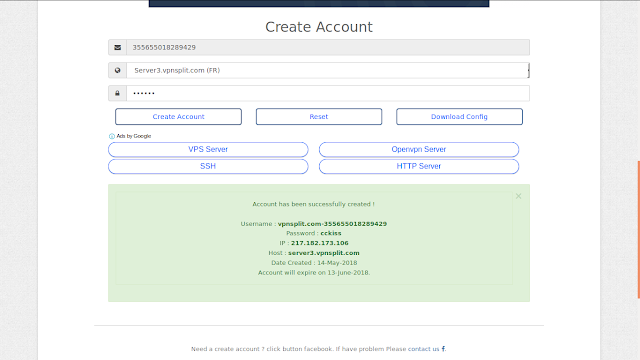Follow the contact us link
This screenshot has width=640, height=360.
pos(423,349)
